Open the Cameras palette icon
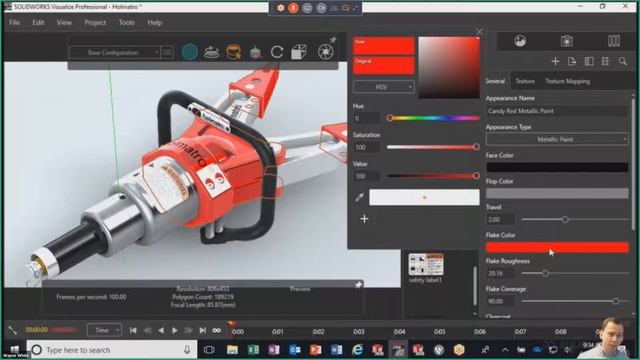 567,41
